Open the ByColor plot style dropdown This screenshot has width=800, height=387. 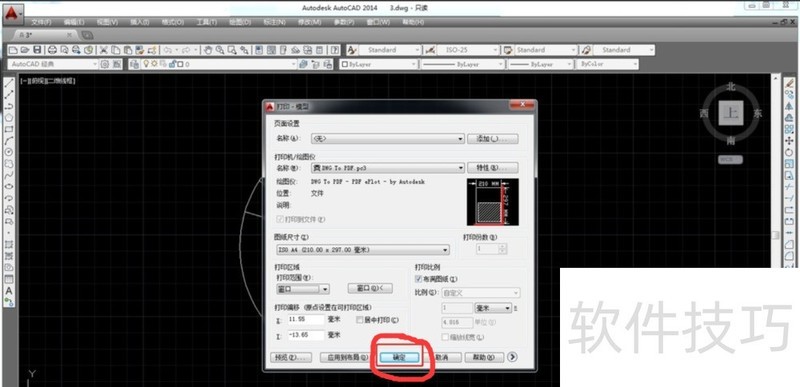tap(607, 64)
